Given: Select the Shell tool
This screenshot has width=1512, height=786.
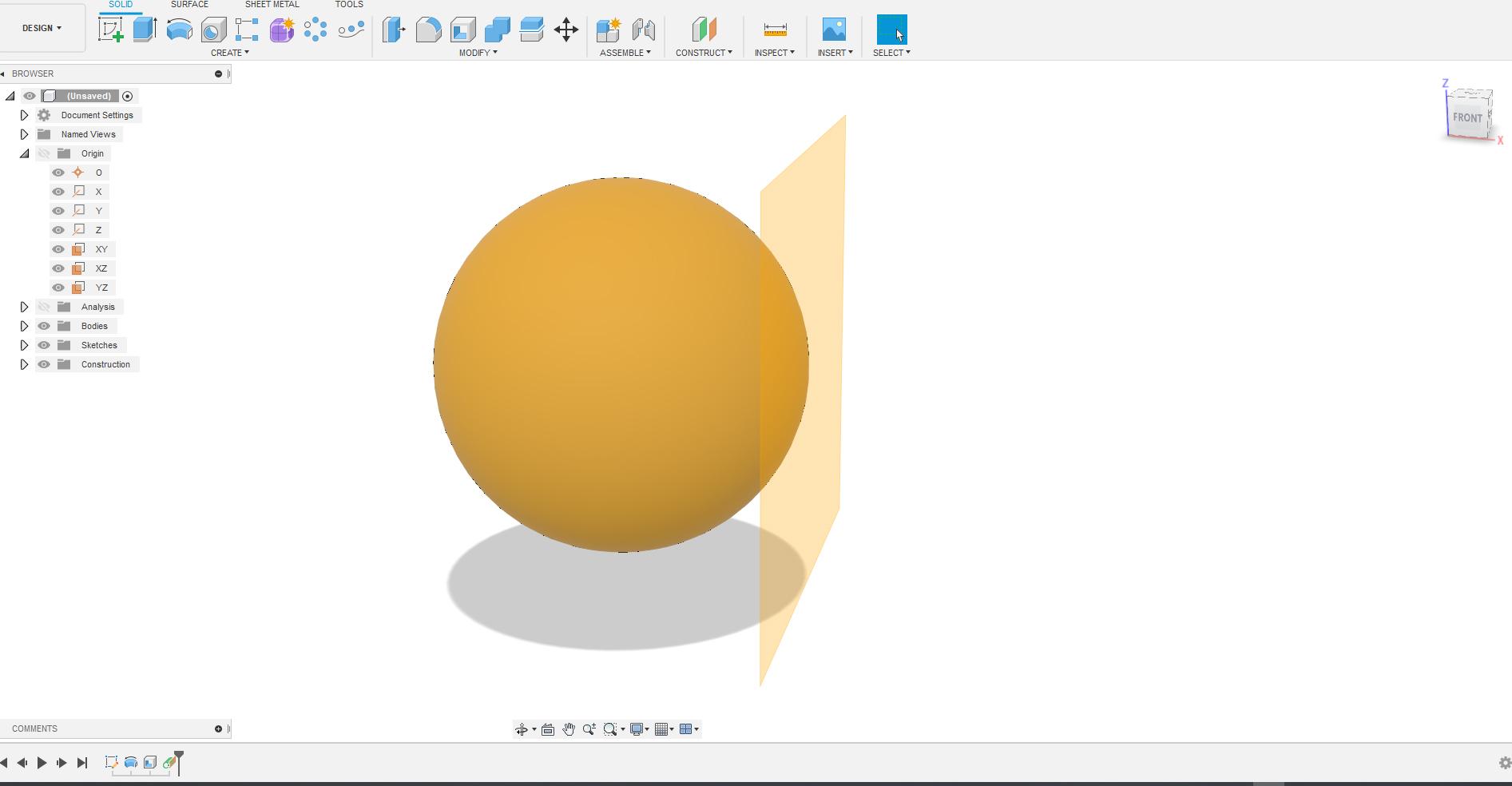Looking at the screenshot, I should point(463,30).
